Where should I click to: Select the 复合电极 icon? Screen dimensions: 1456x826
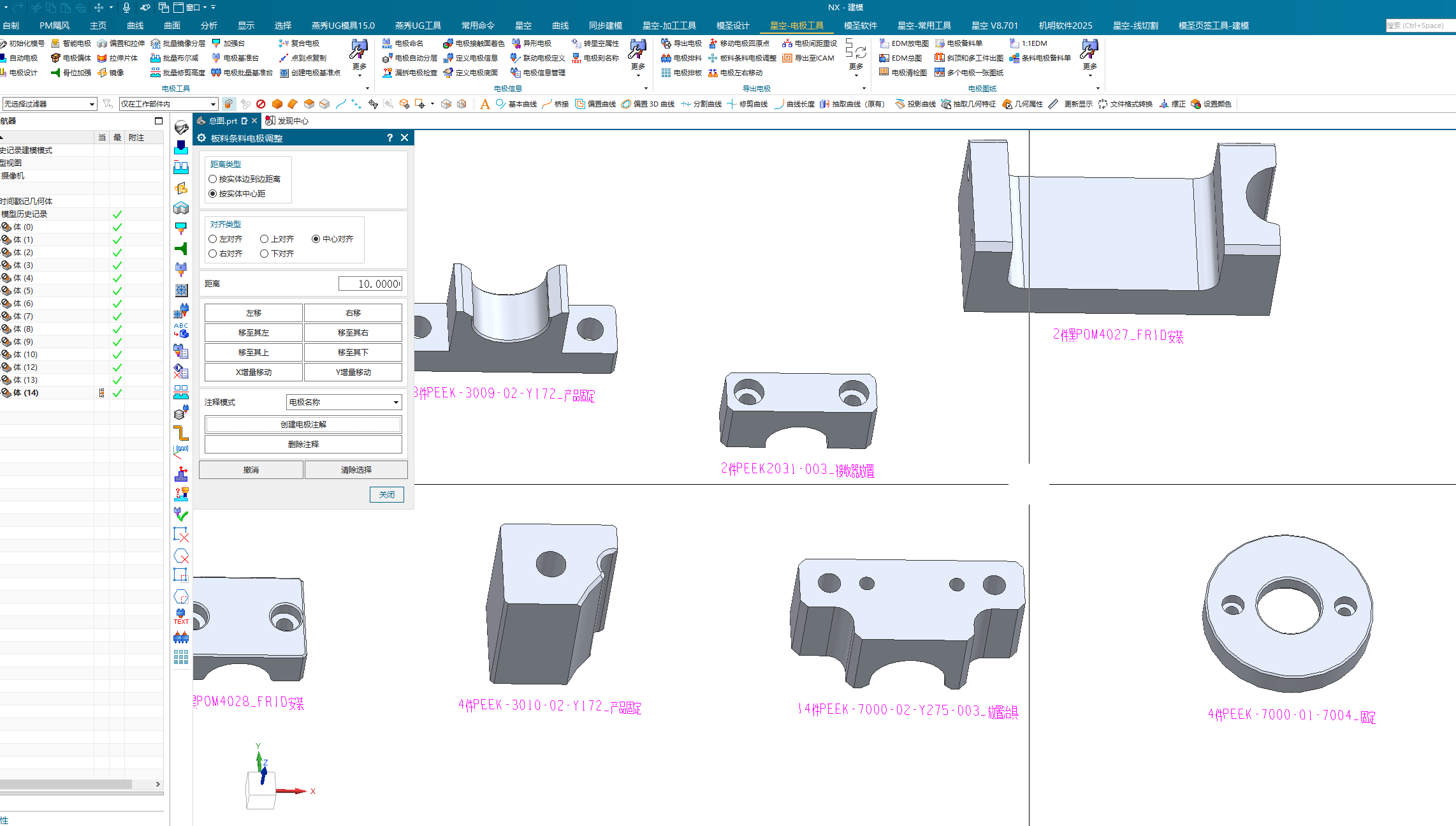pyautogui.click(x=284, y=43)
